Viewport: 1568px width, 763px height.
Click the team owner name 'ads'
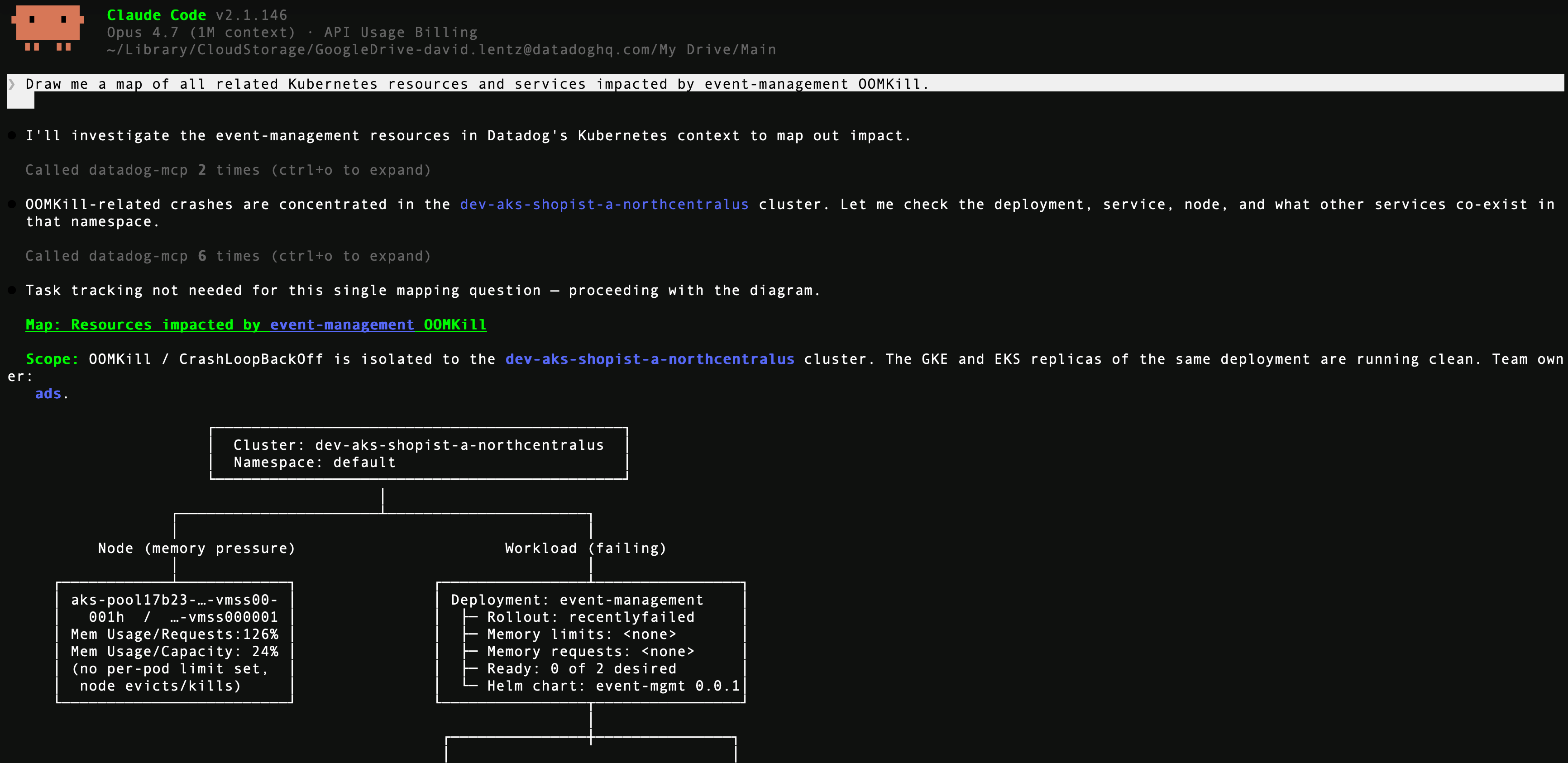(x=48, y=394)
